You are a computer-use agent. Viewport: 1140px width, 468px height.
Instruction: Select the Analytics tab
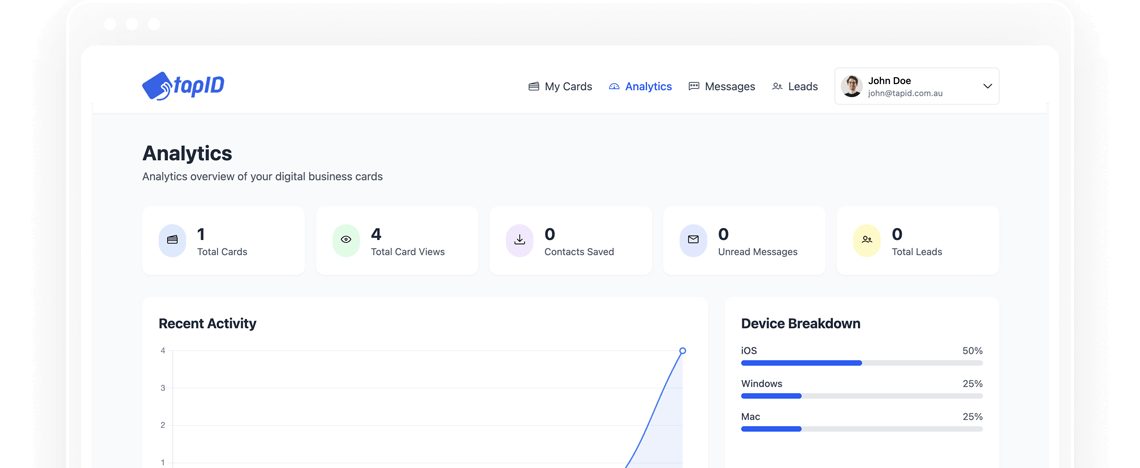(641, 86)
